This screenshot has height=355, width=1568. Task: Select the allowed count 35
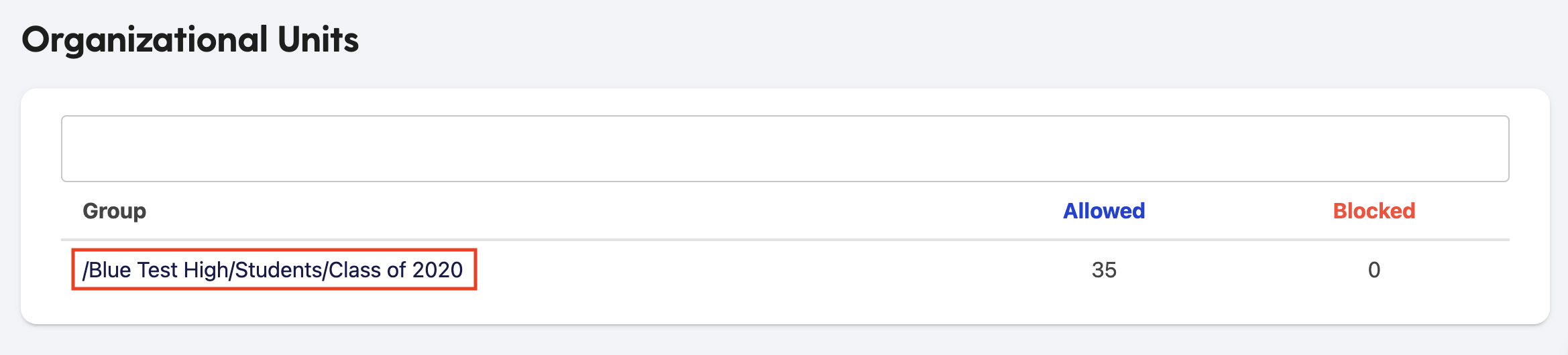point(1104,270)
